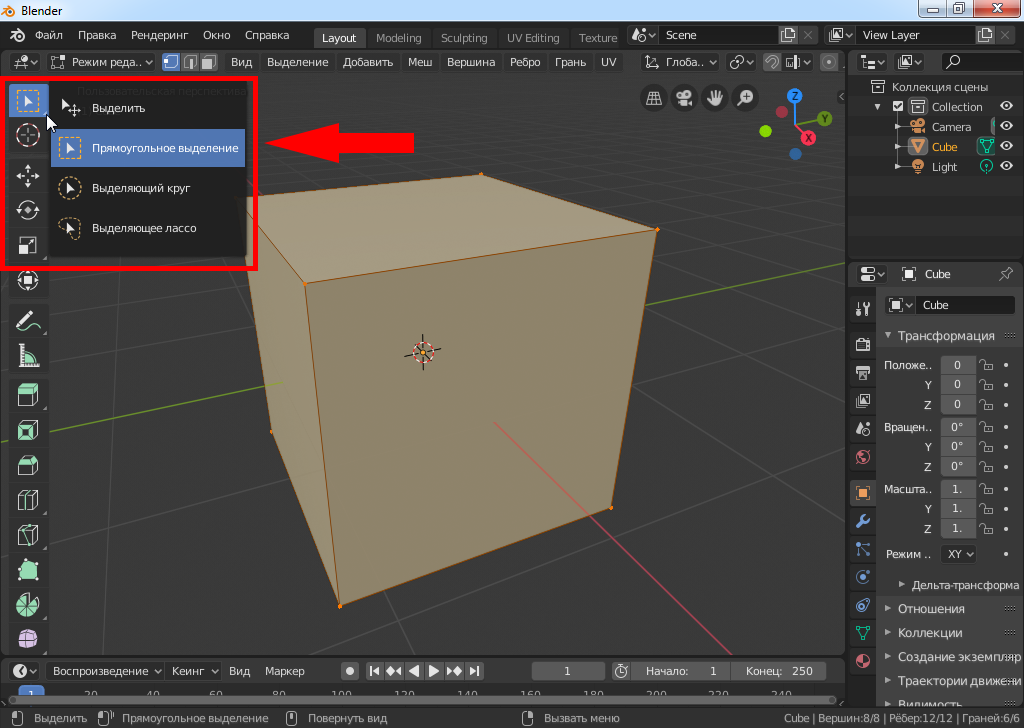Choose the Annotate pencil tool

tap(28, 321)
